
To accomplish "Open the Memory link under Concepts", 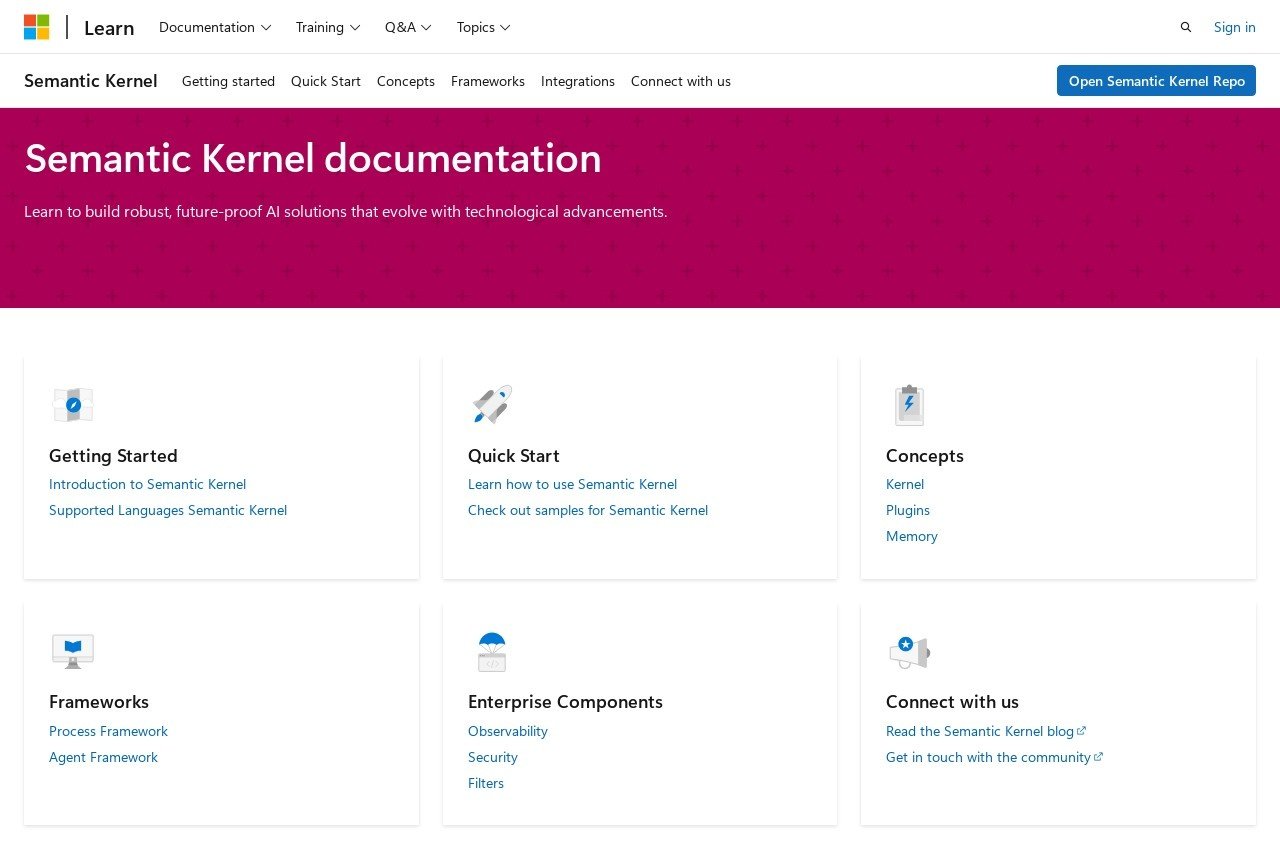I will coord(912,536).
